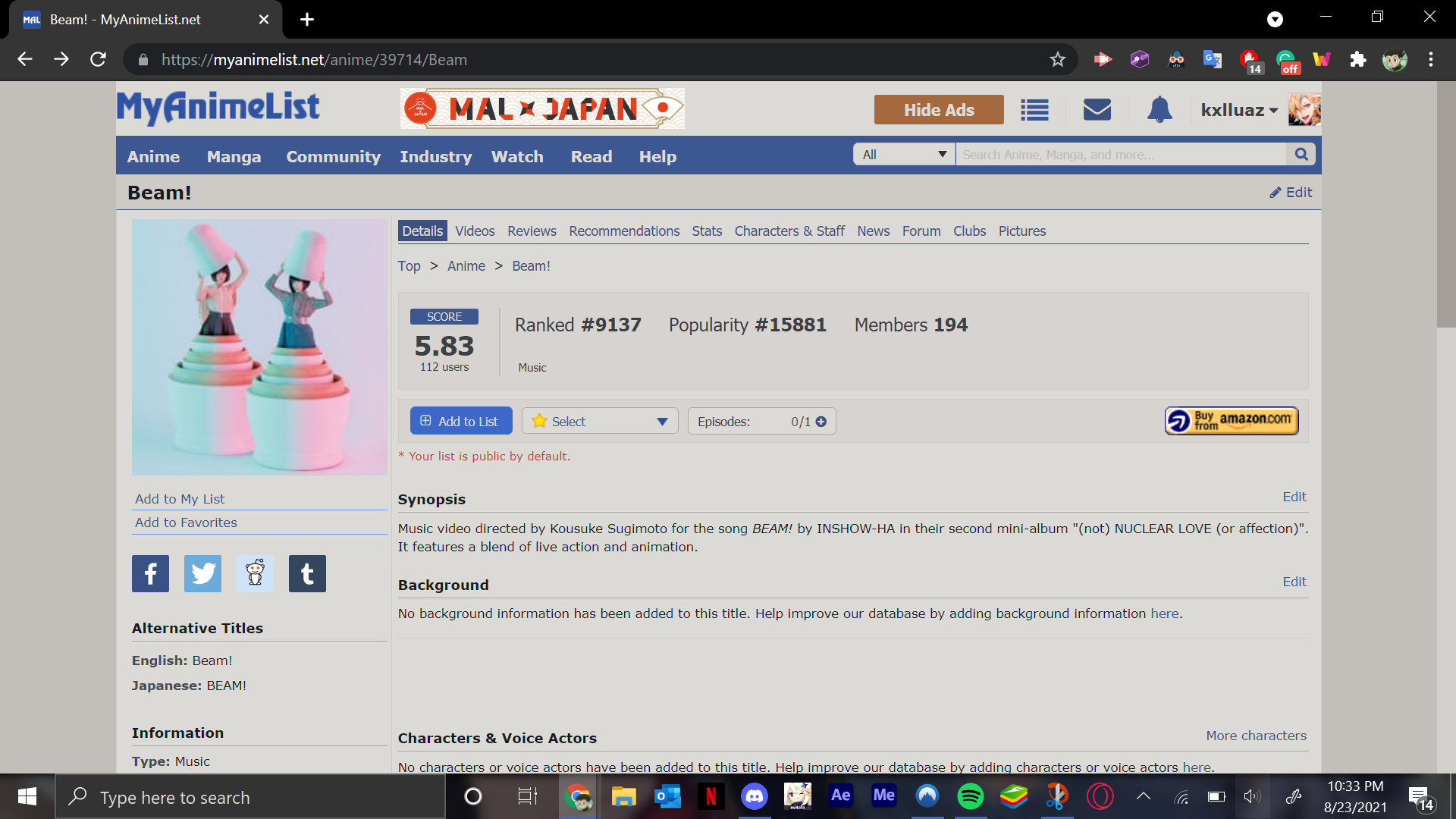This screenshot has width=1456, height=819.
Task: Click the Tumblr share icon
Action: pos(307,573)
